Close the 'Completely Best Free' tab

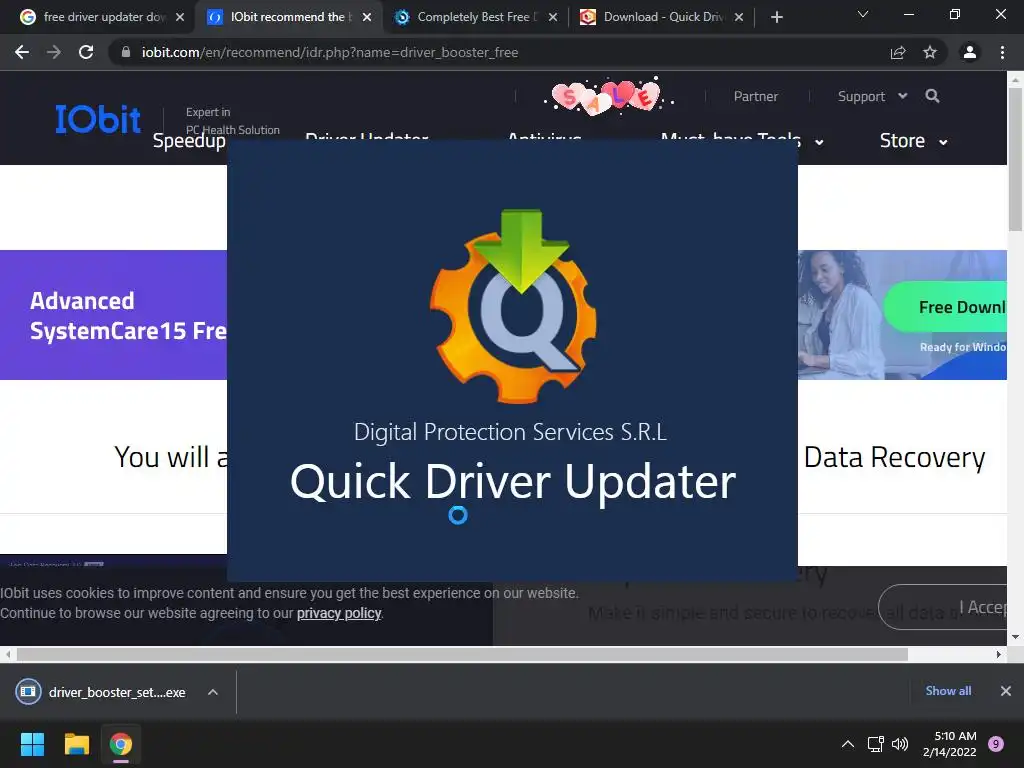click(553, 17)
